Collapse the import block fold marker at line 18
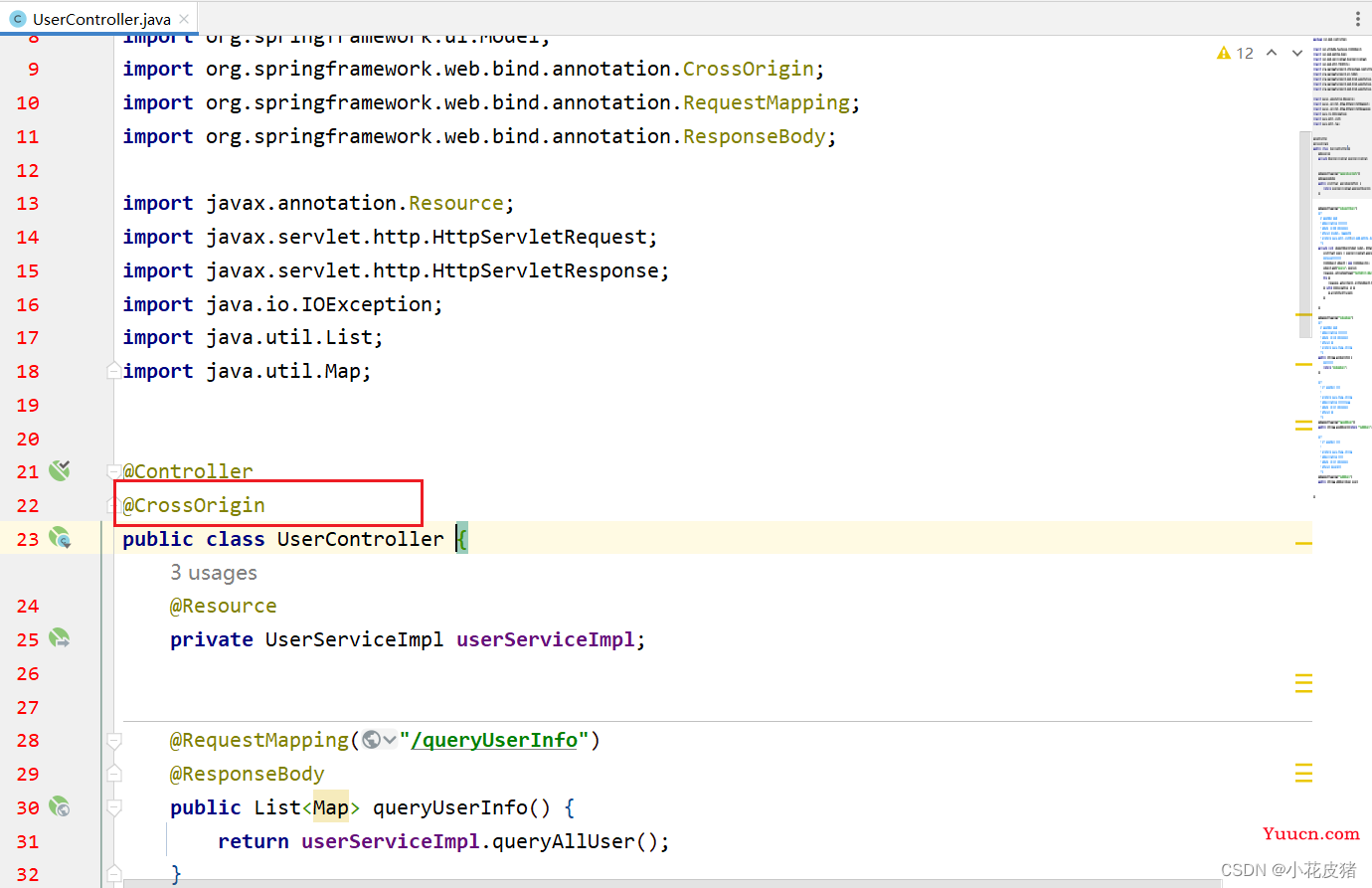This screenshot has width=1372, height=888. (x=114, y=370)
